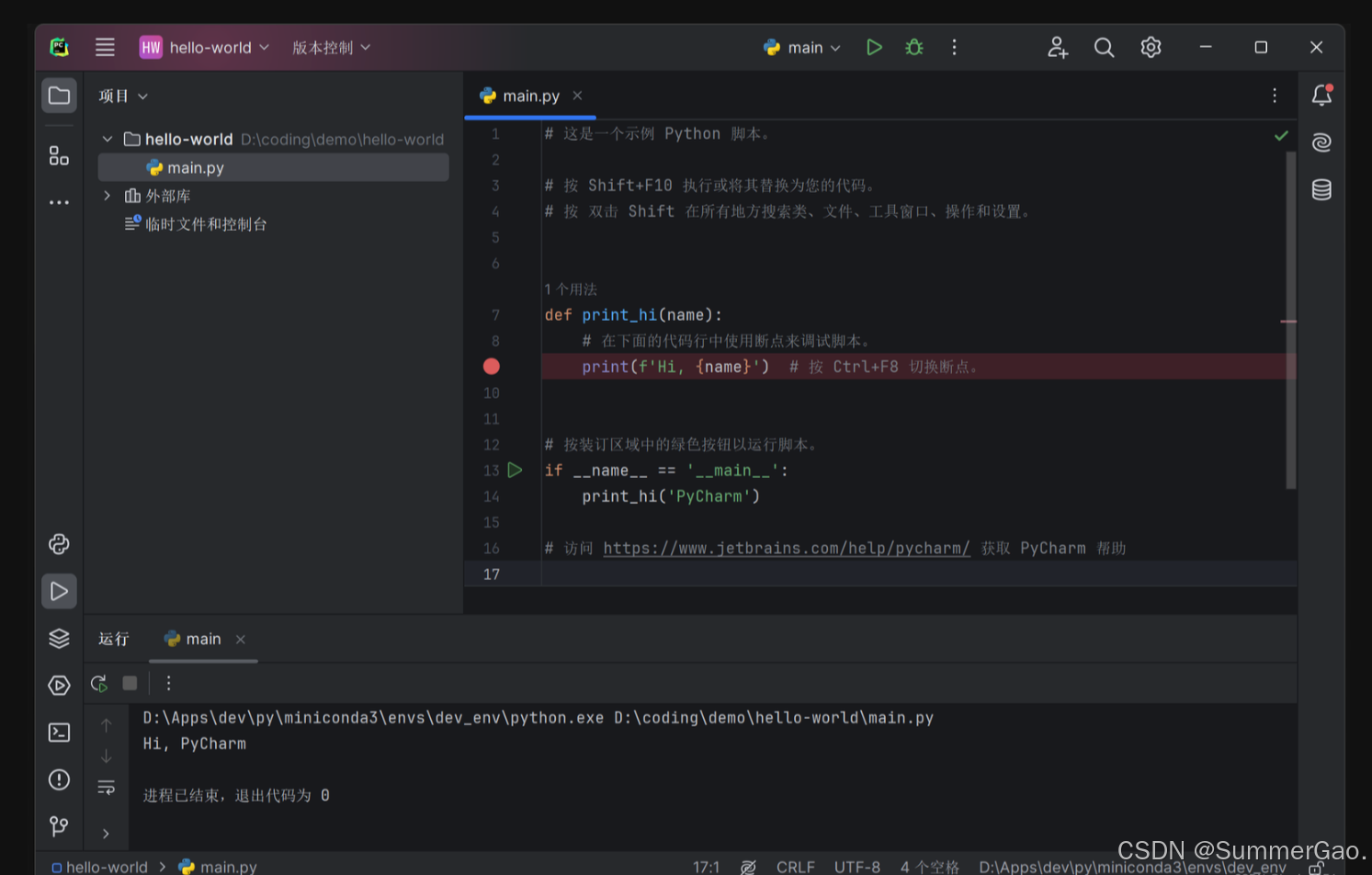Open the Database tool window
Screen dimensions: 1372x875
click(1321, 189)
